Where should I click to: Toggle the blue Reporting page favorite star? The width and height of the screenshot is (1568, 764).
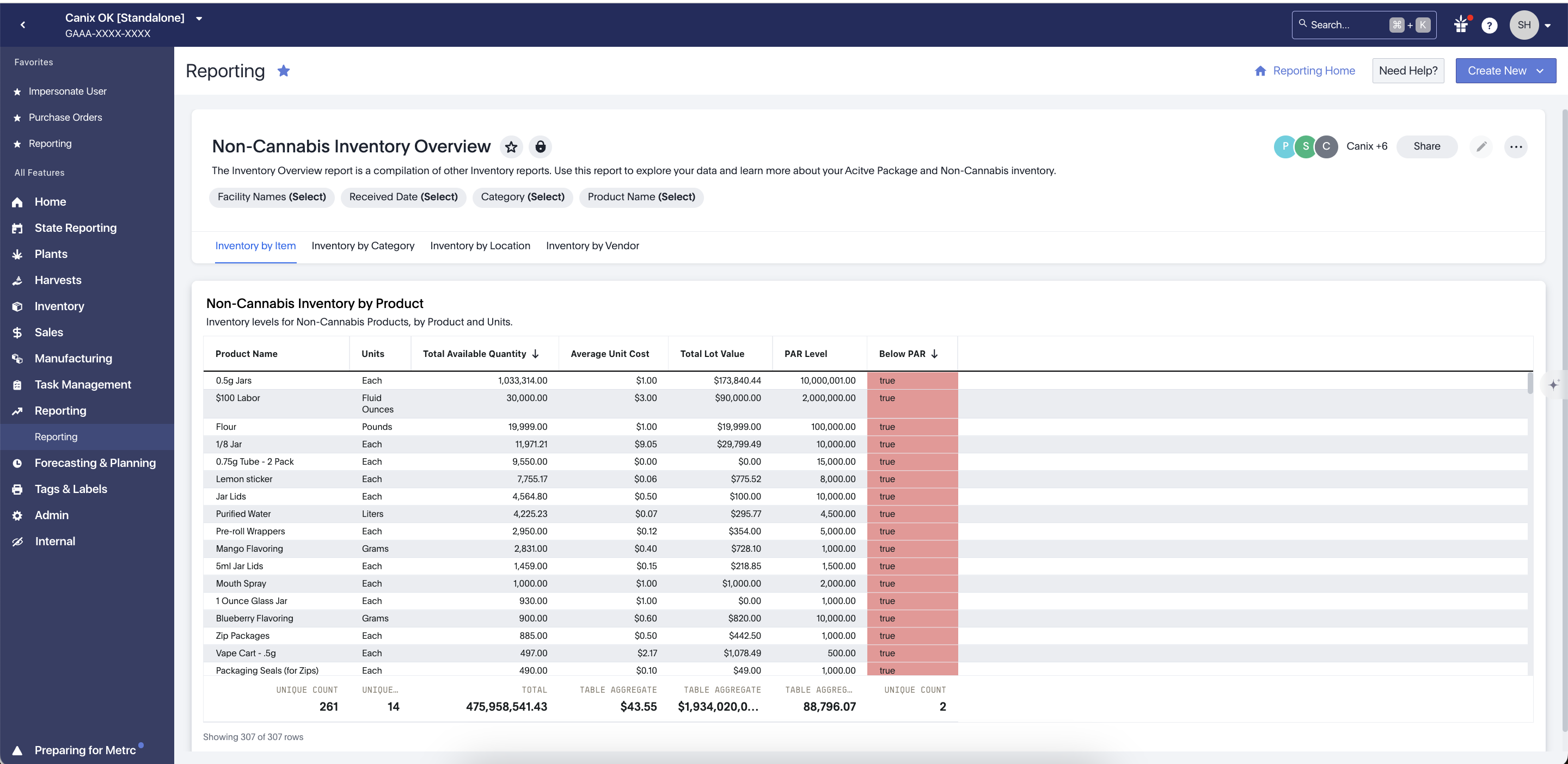coord(284,71)
